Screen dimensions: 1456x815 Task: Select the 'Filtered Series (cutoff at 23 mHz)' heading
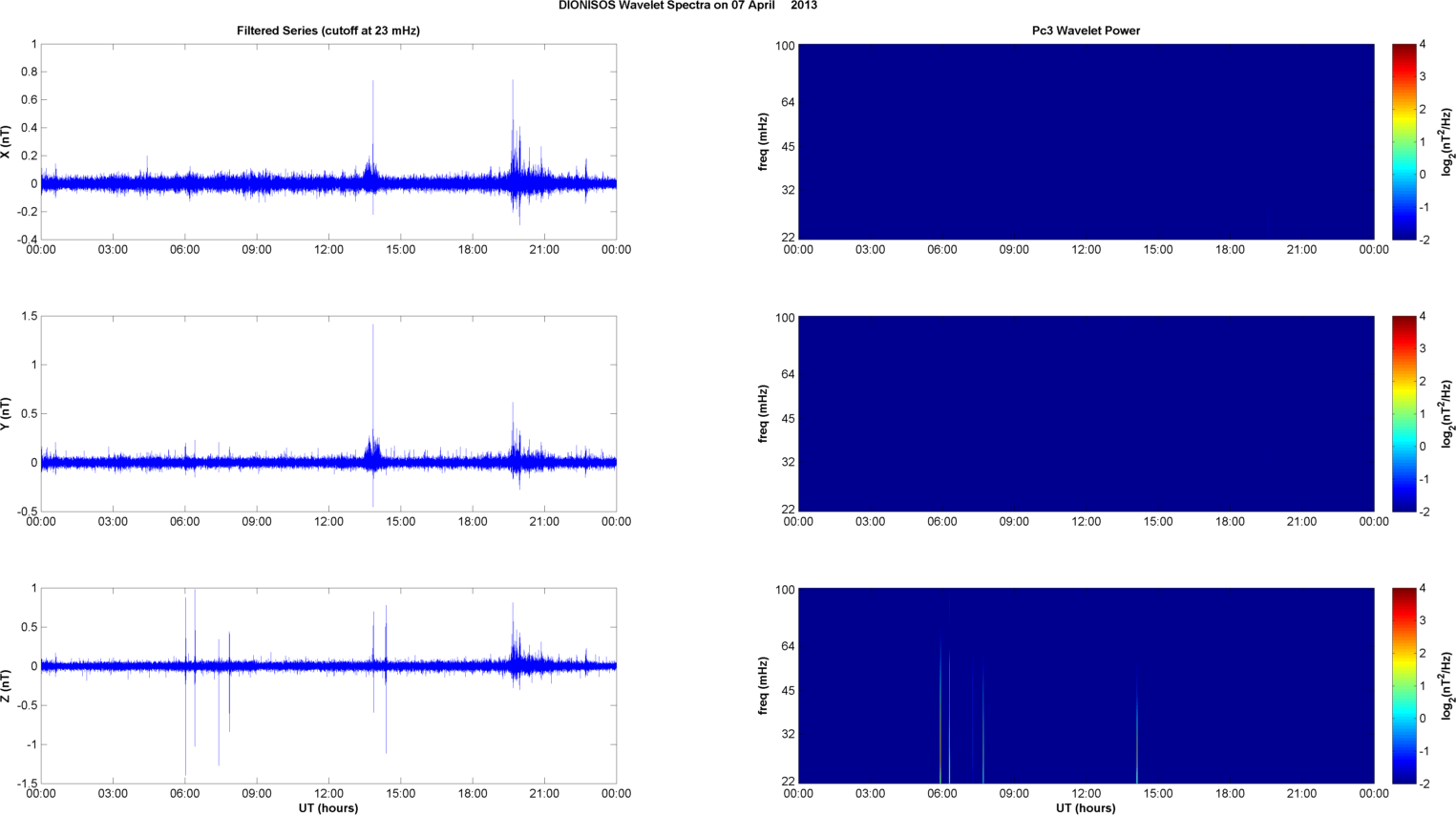coord(328,31)
